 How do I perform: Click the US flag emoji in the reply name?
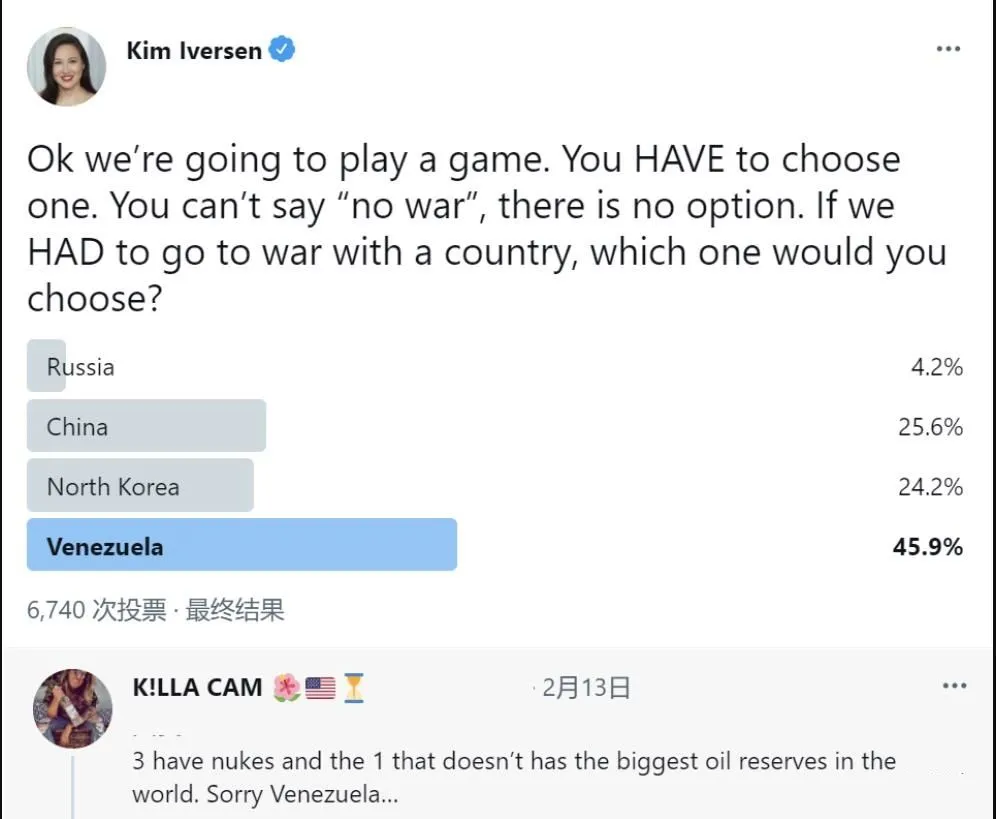click(320, 688)
